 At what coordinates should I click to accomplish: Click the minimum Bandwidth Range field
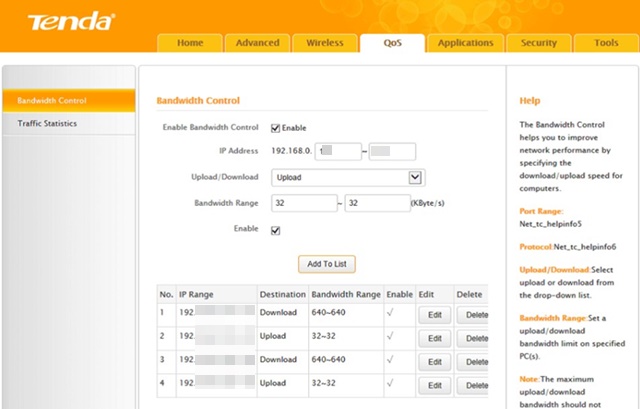(305, 203)
